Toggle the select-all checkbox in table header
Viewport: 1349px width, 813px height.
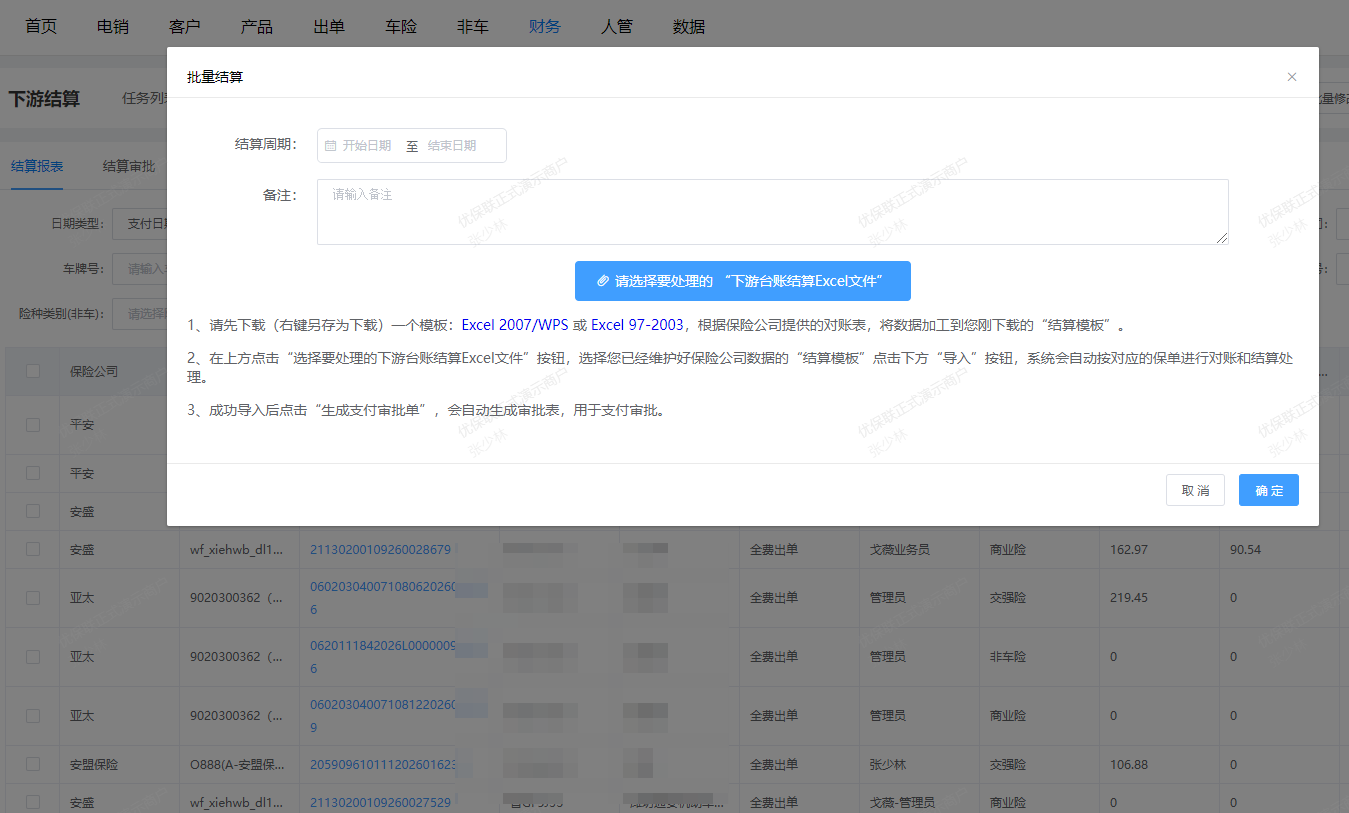coord(33,371)
